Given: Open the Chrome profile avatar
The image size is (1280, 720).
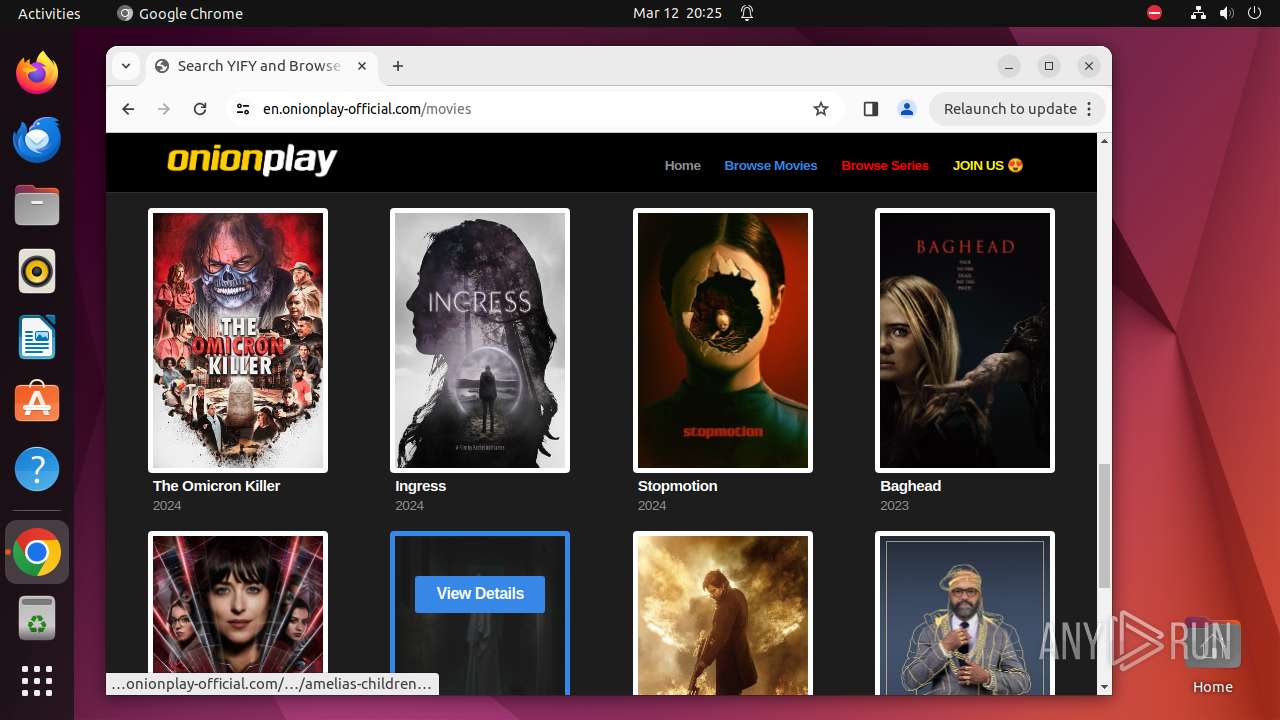Looking at the screenshot, I should point(907,109).
